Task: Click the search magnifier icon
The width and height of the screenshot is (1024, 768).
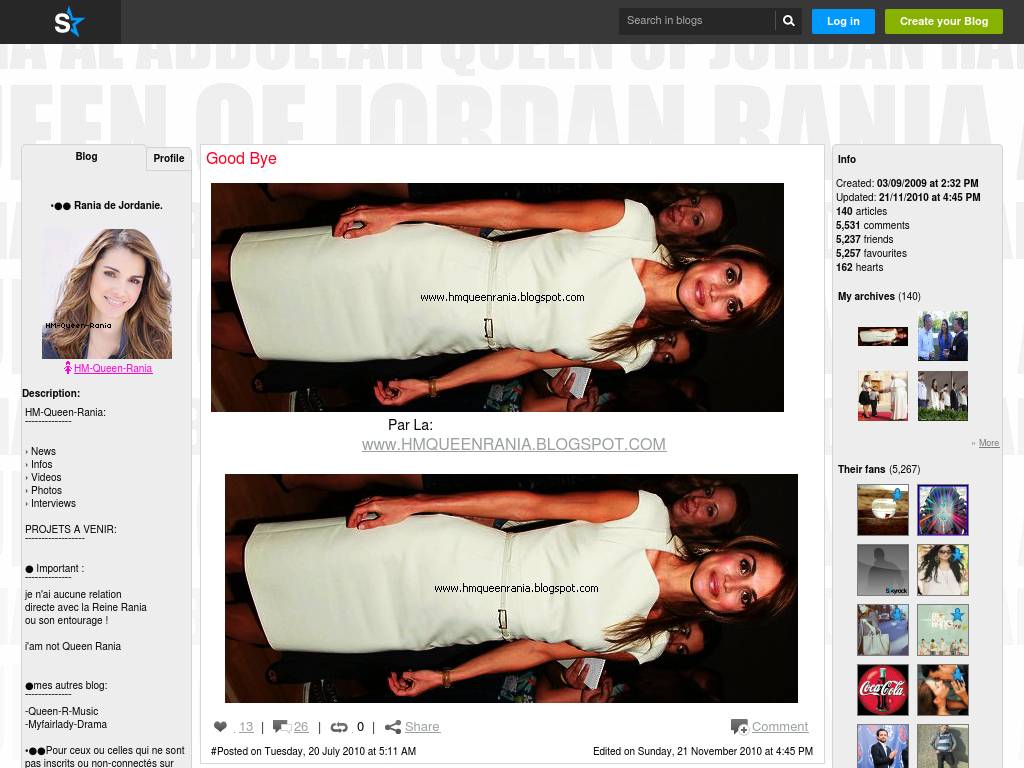Action: (x=789, y=21)
